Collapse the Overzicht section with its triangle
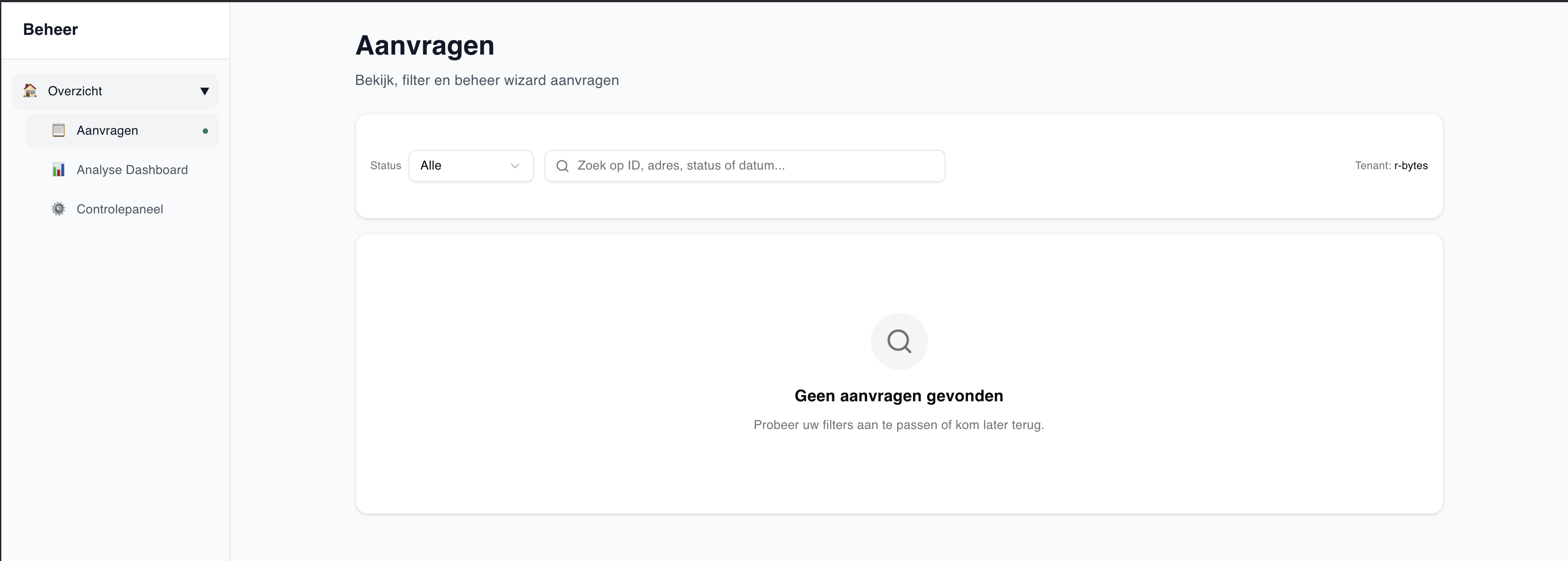1568x561 pixels. [x=205, y=91]
